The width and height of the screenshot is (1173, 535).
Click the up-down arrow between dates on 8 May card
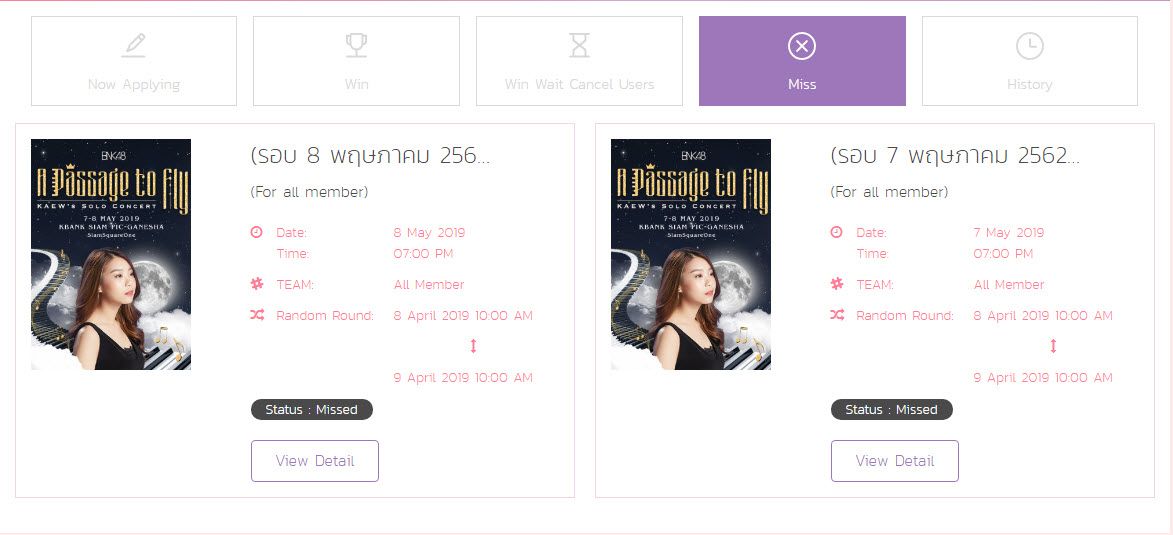(x=473, y=346)
